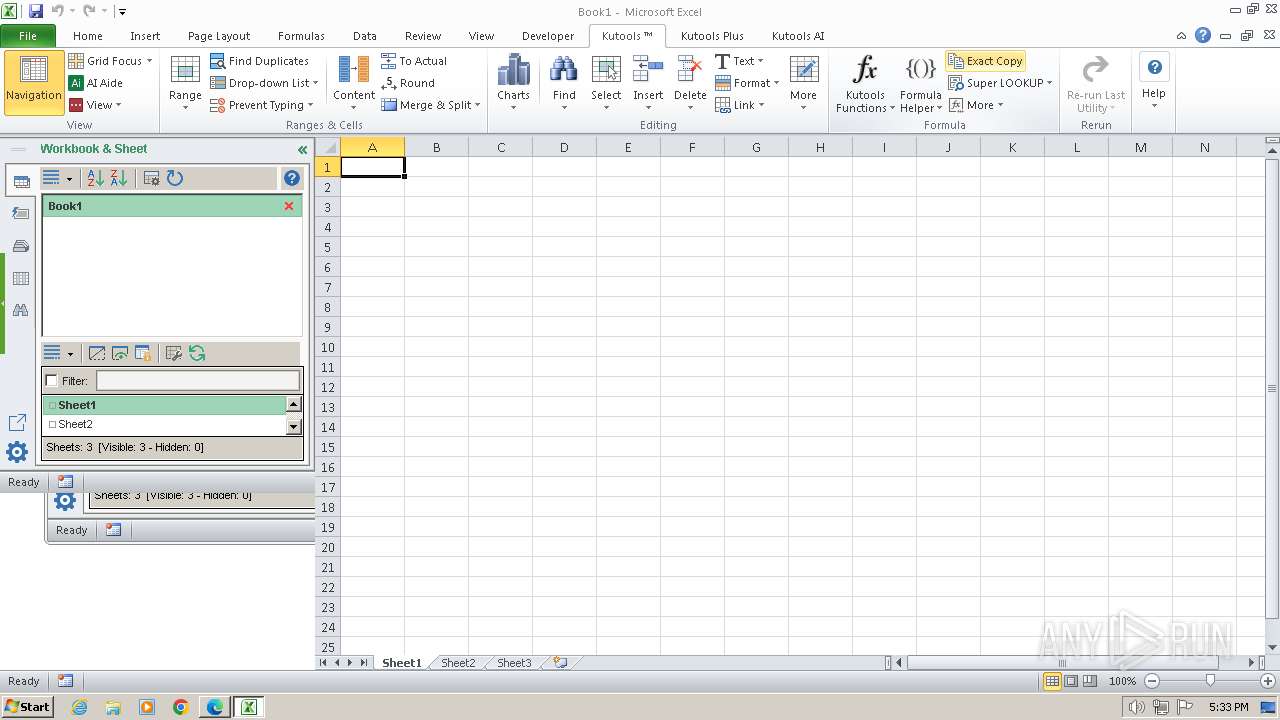Open Chrome from the taskbar
Image resolution: width=1280 pixels, height=720 pixels.
click(x=181, y=707)
